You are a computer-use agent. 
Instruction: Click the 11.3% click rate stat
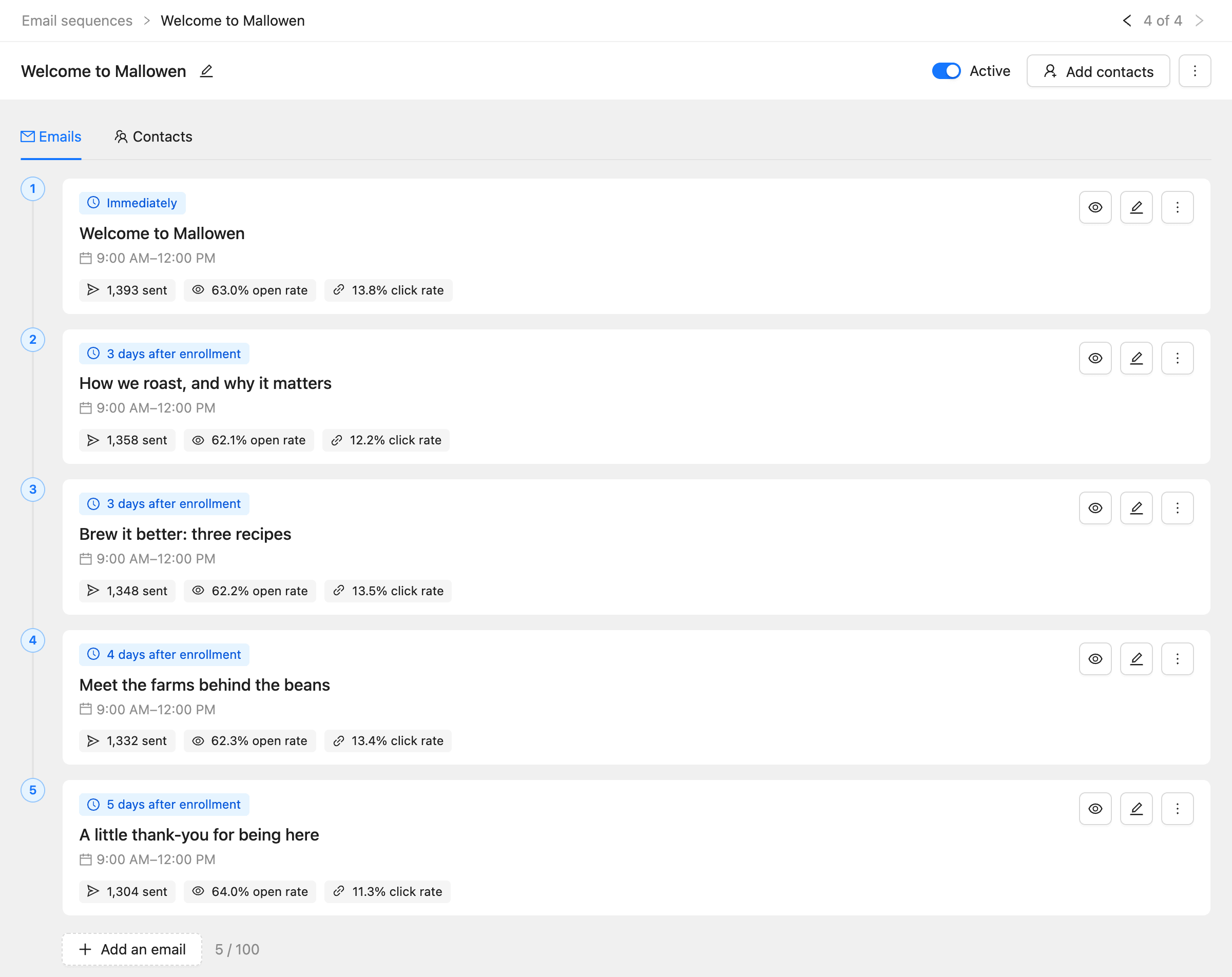pos(388,891)
